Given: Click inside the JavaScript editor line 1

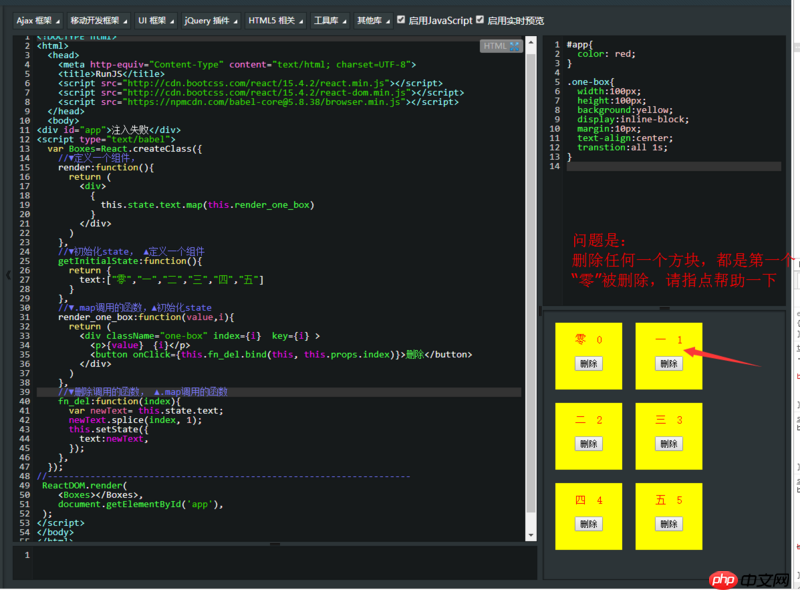Looking at the screenshot, I should coord(285,555).
